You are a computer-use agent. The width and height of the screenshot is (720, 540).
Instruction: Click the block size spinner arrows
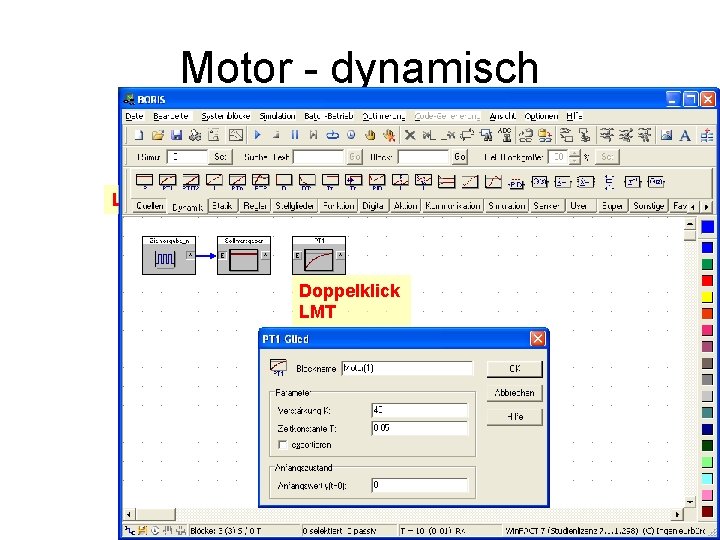(574, 157)
